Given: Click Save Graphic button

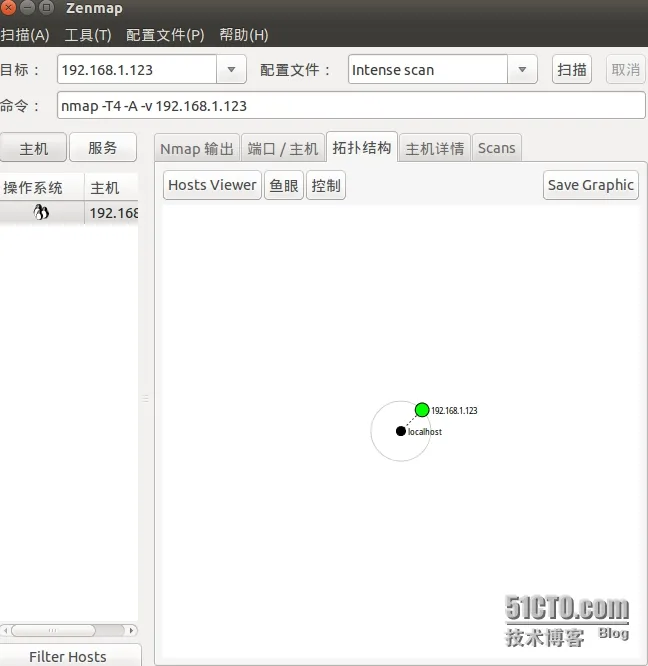Looking at the screenshot, I should tap(591, 185).
